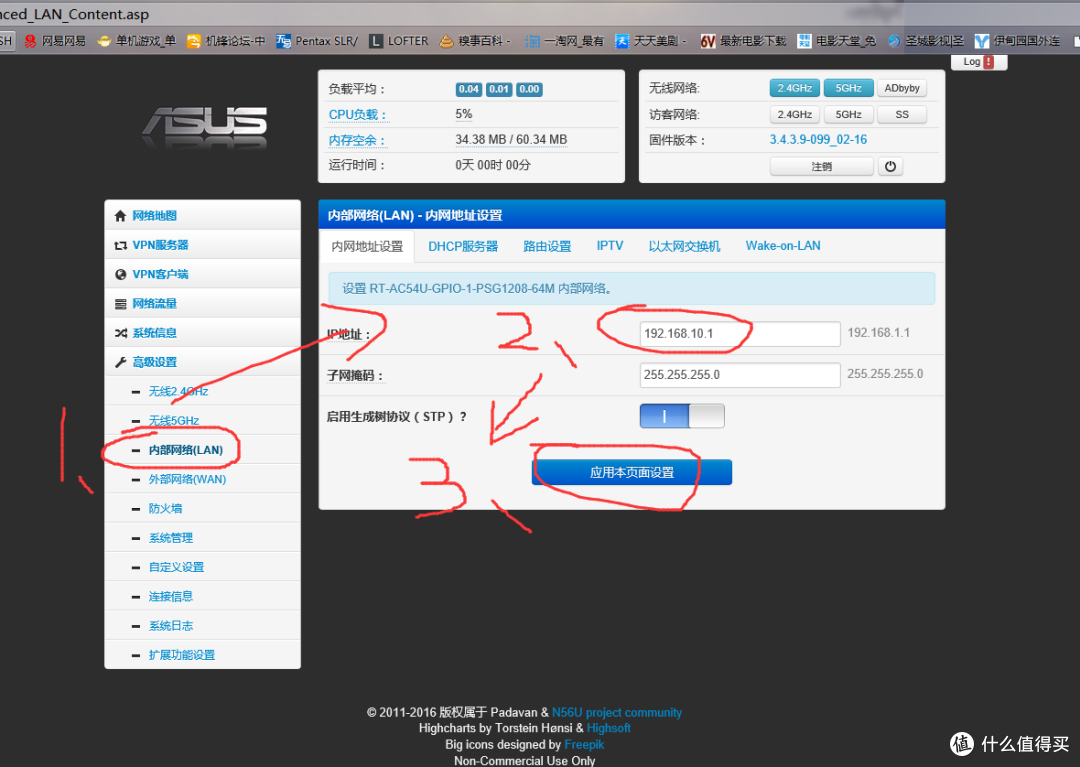Open the Log alert button
The height and width of the screenshot is (767, 1080).
(979, 62)
